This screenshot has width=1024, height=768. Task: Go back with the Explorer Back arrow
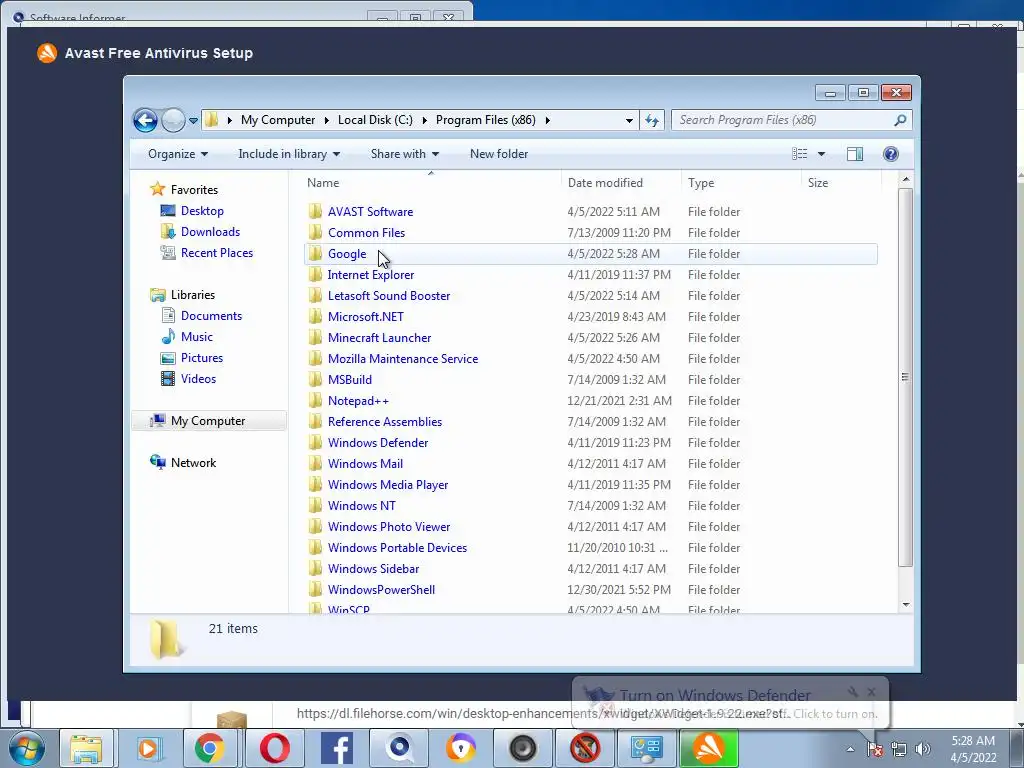pos(145,120)
